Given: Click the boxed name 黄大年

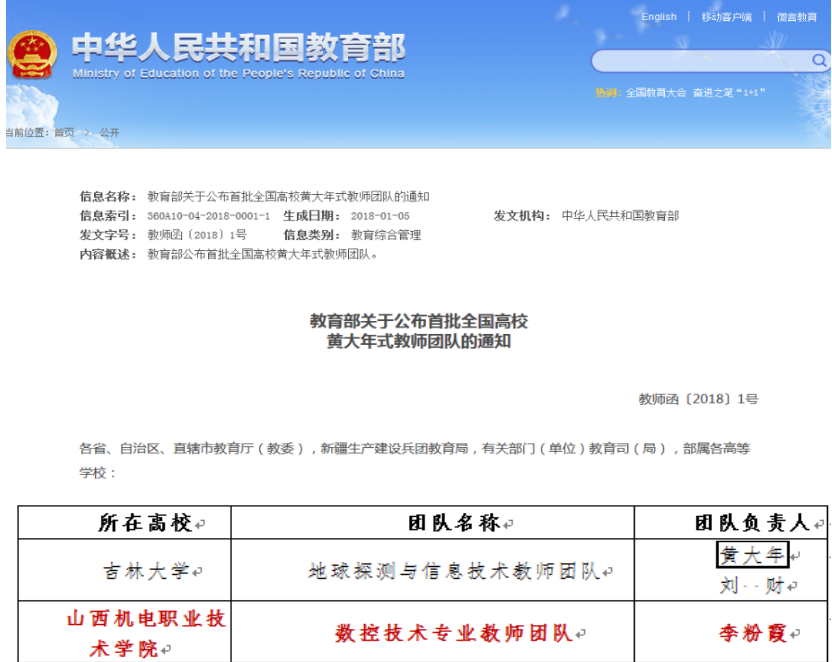Looking at the screenshot, I should pos(753,555).
